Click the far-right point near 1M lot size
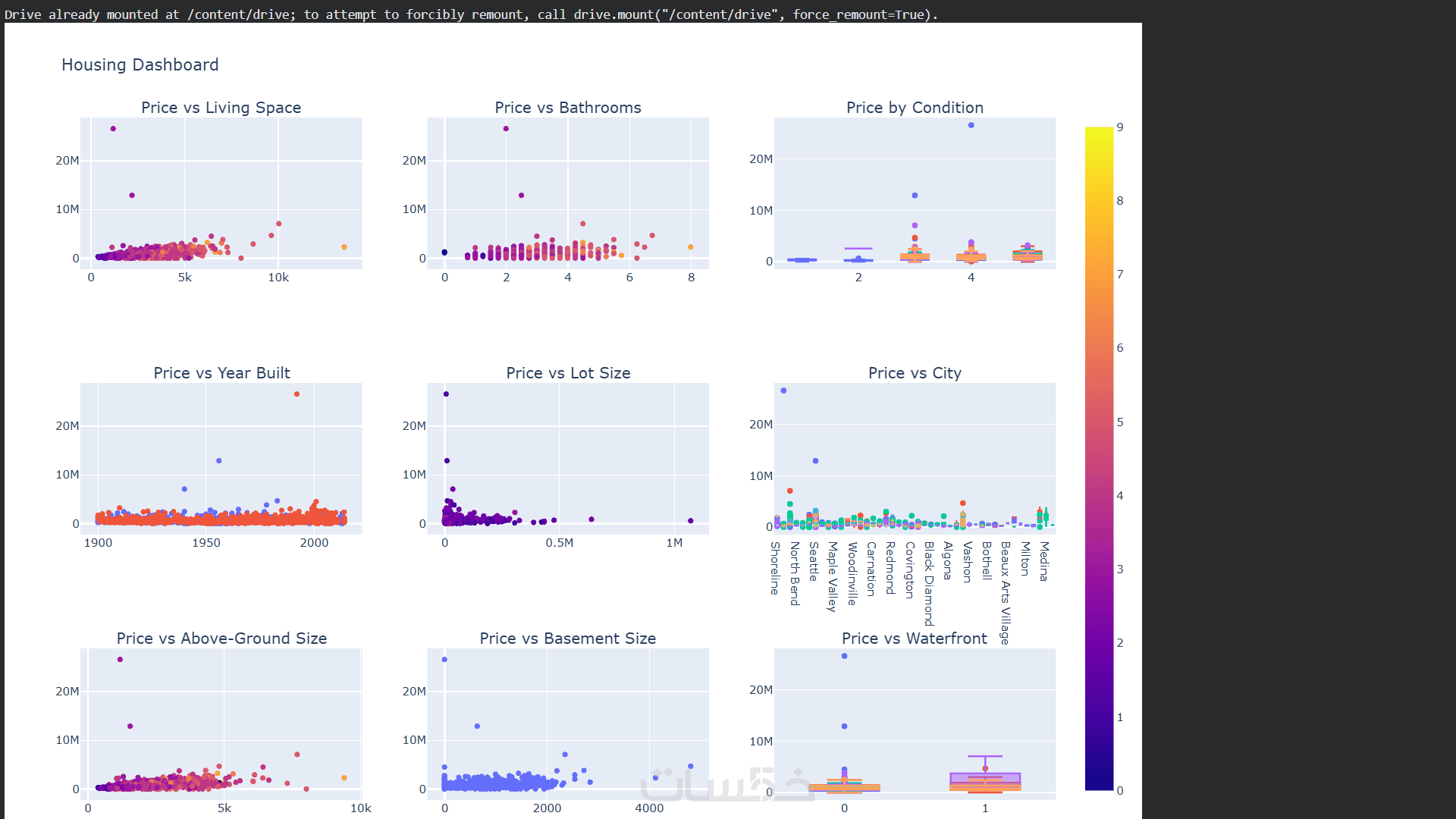Image resolution: width=1456 pixels, height=819 pixels. [690, 521]
